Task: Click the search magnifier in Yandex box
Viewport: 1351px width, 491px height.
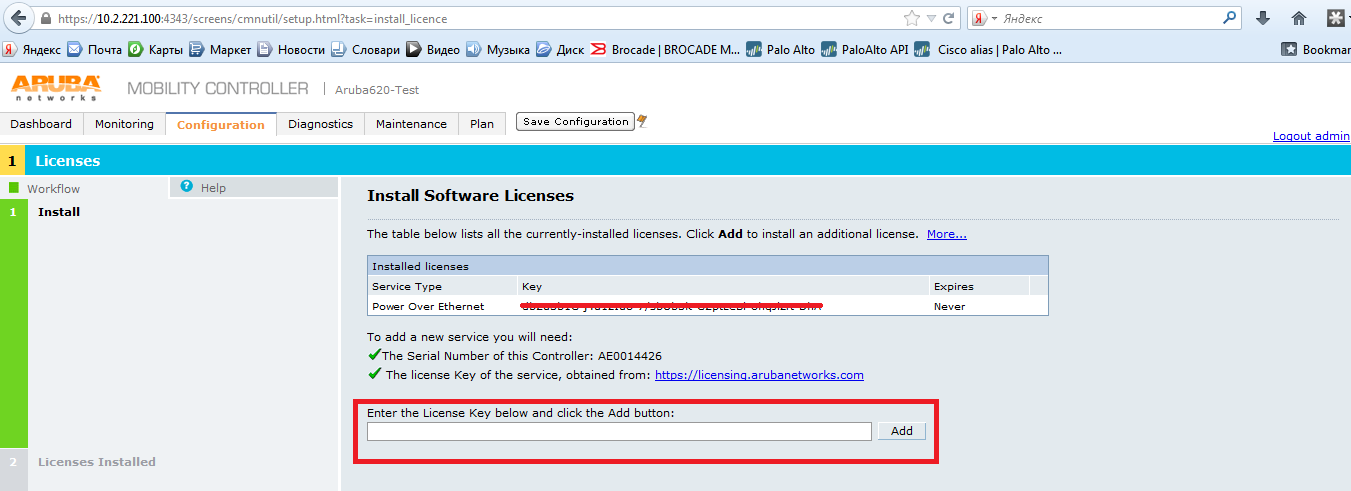Action: click(x=1229, y=18)
